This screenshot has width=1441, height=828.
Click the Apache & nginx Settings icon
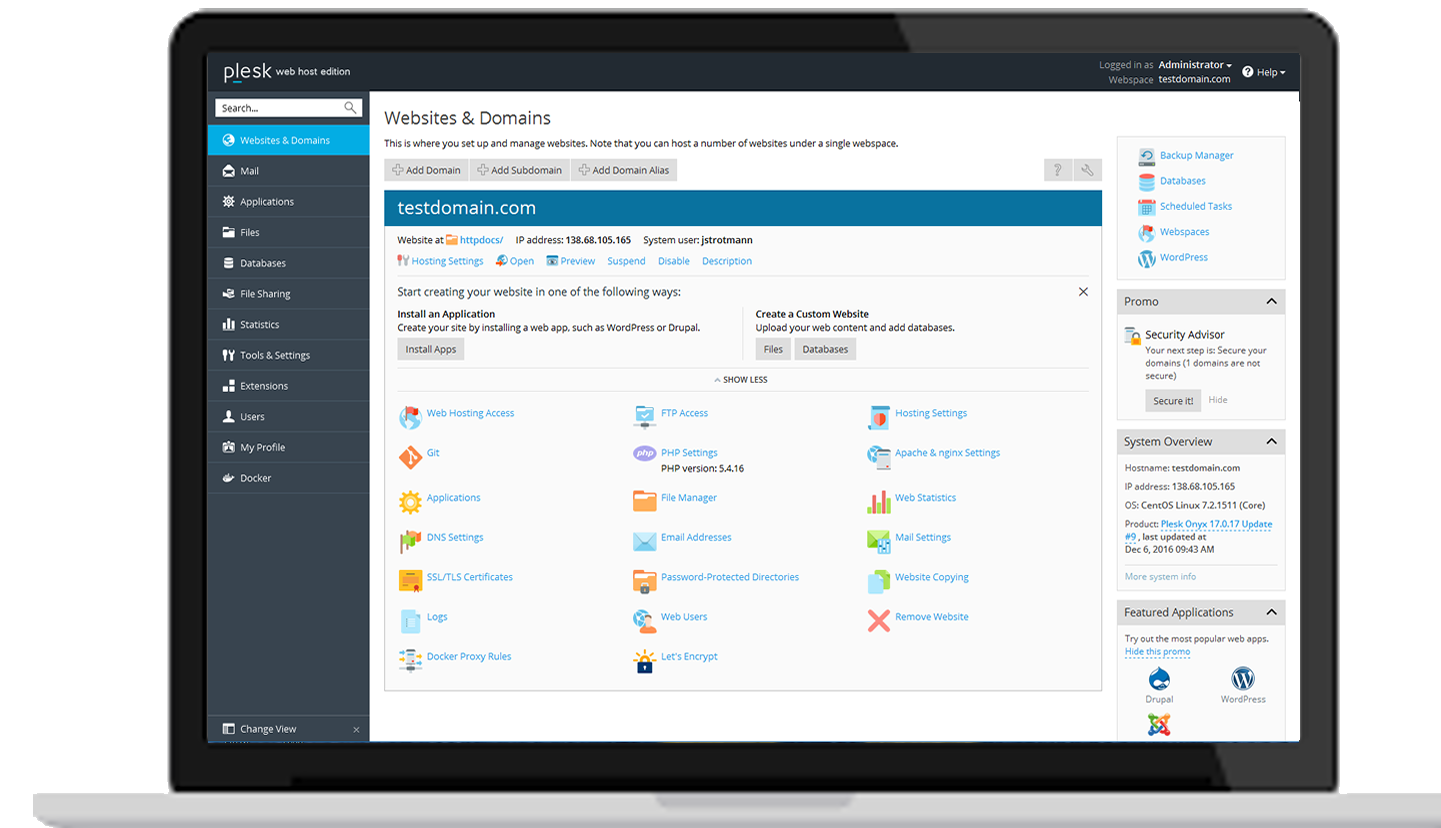click(x=878, y=457)
